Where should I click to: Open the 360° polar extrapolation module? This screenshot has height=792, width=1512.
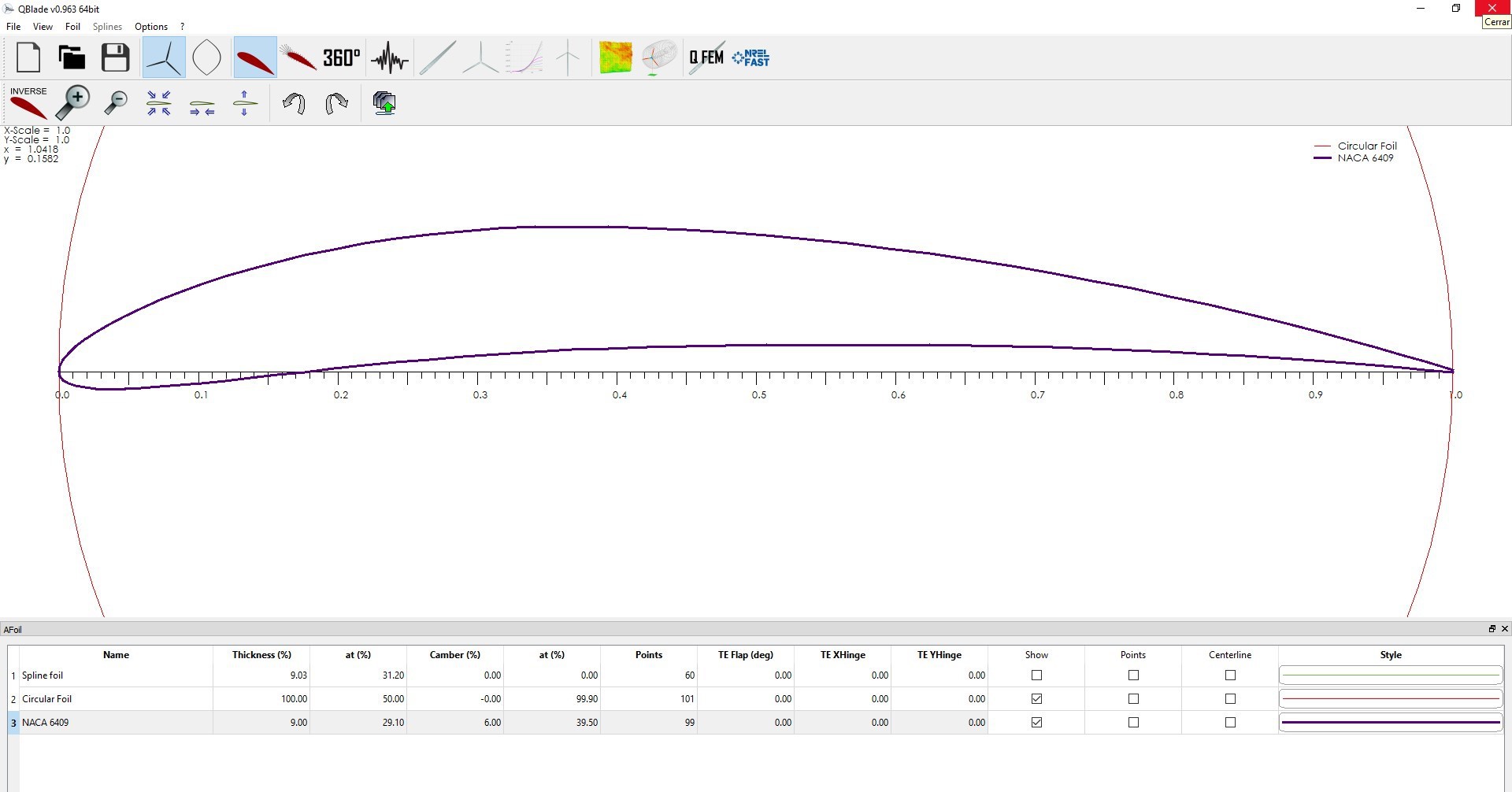click(341, 57)
